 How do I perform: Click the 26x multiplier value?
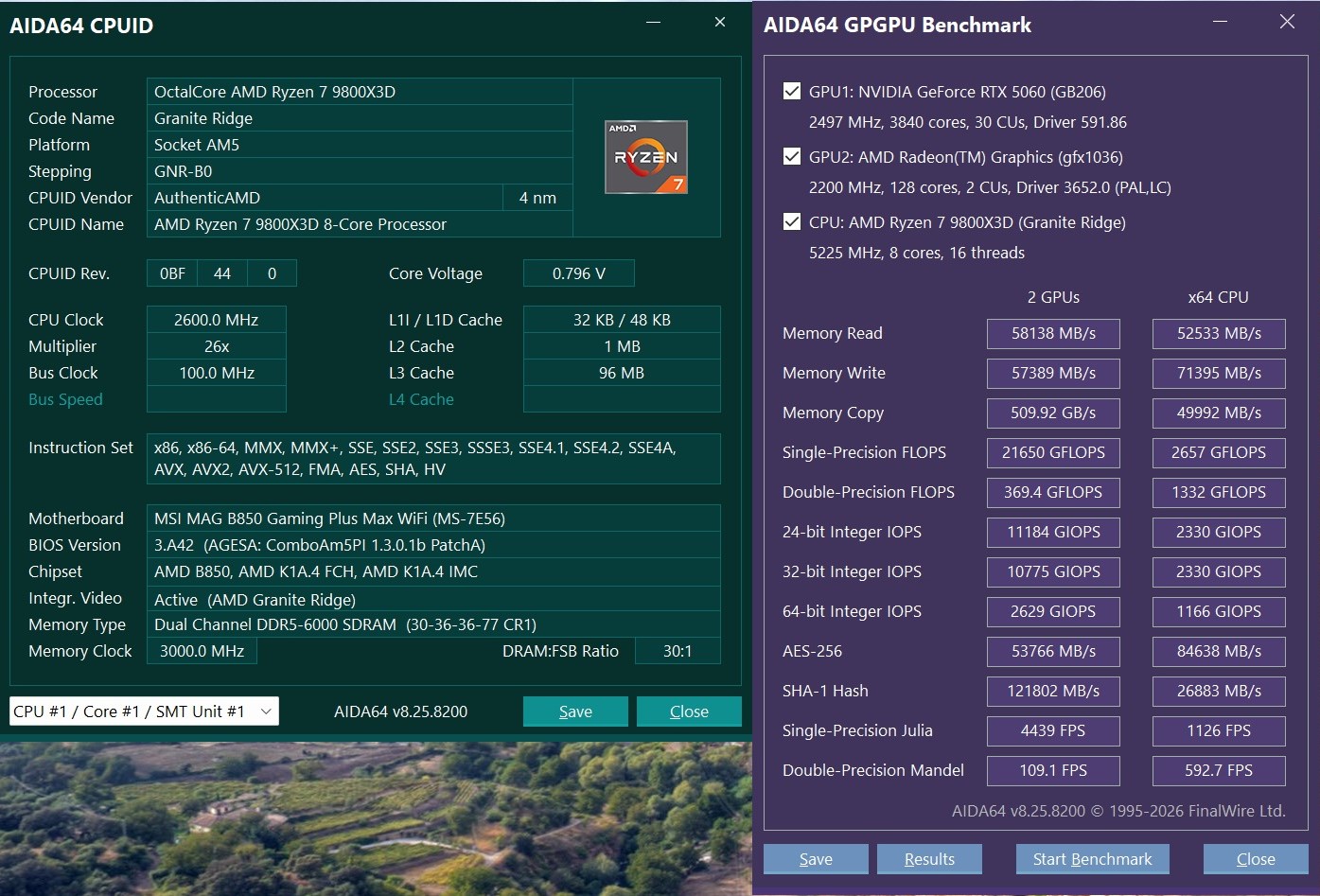tap(217, 346)
